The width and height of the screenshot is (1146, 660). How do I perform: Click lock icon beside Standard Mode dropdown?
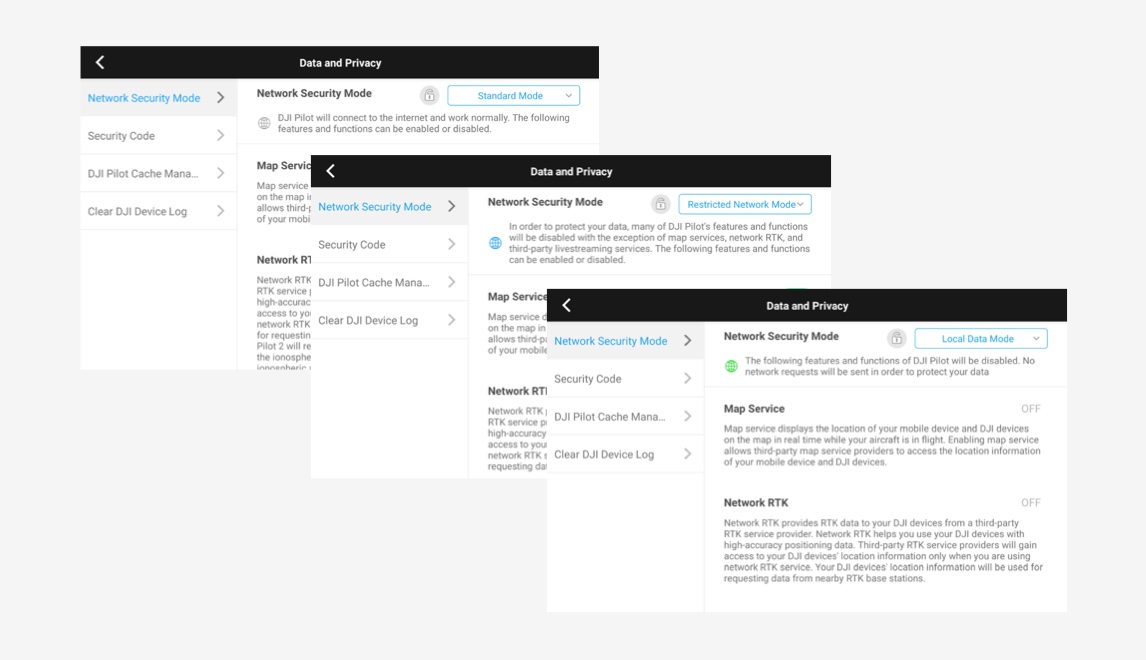[430, 96]
